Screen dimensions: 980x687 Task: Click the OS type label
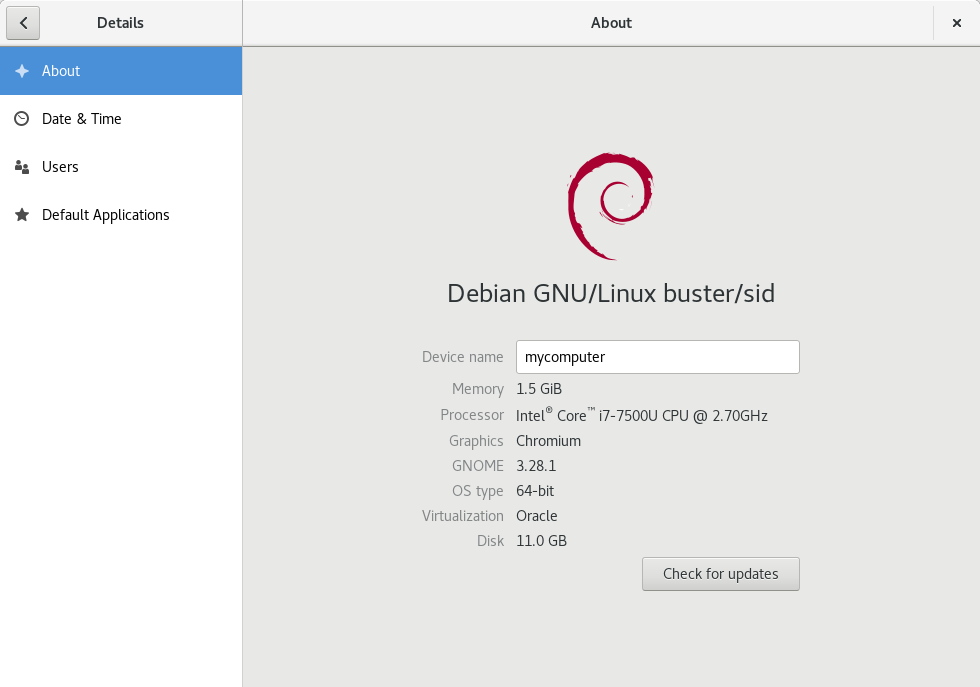(478, 491)
